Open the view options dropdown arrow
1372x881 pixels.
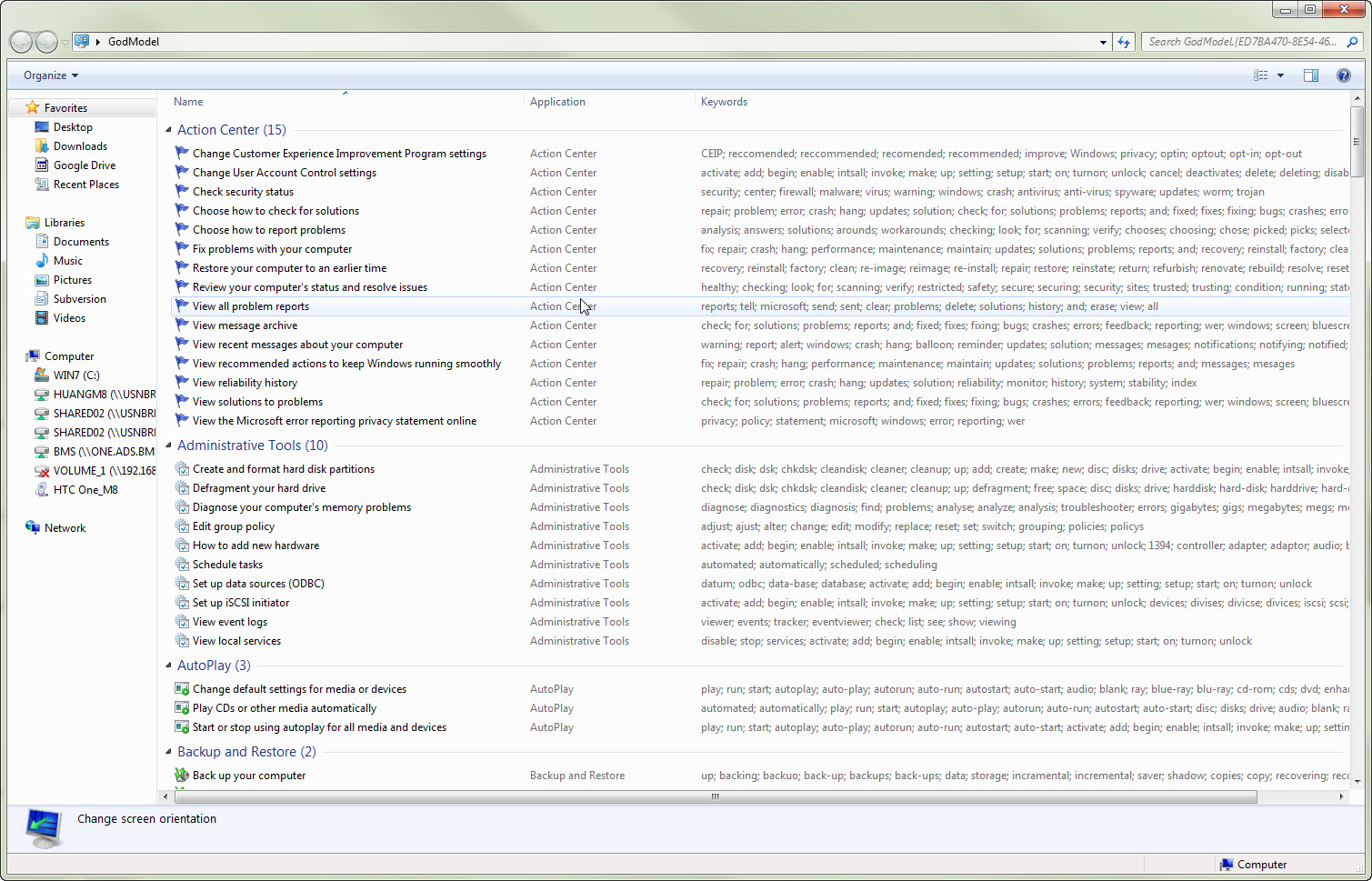tap(1280, 75)
